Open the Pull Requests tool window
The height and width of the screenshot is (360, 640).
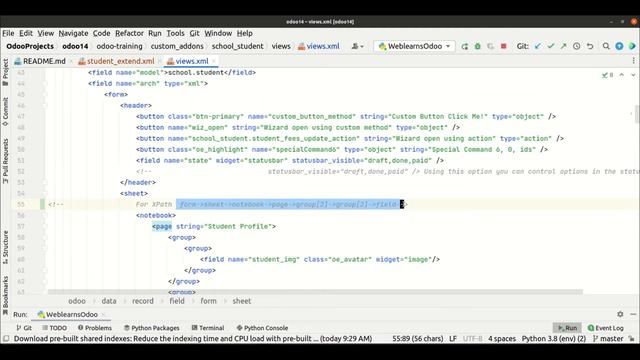(x=5, y=160)
